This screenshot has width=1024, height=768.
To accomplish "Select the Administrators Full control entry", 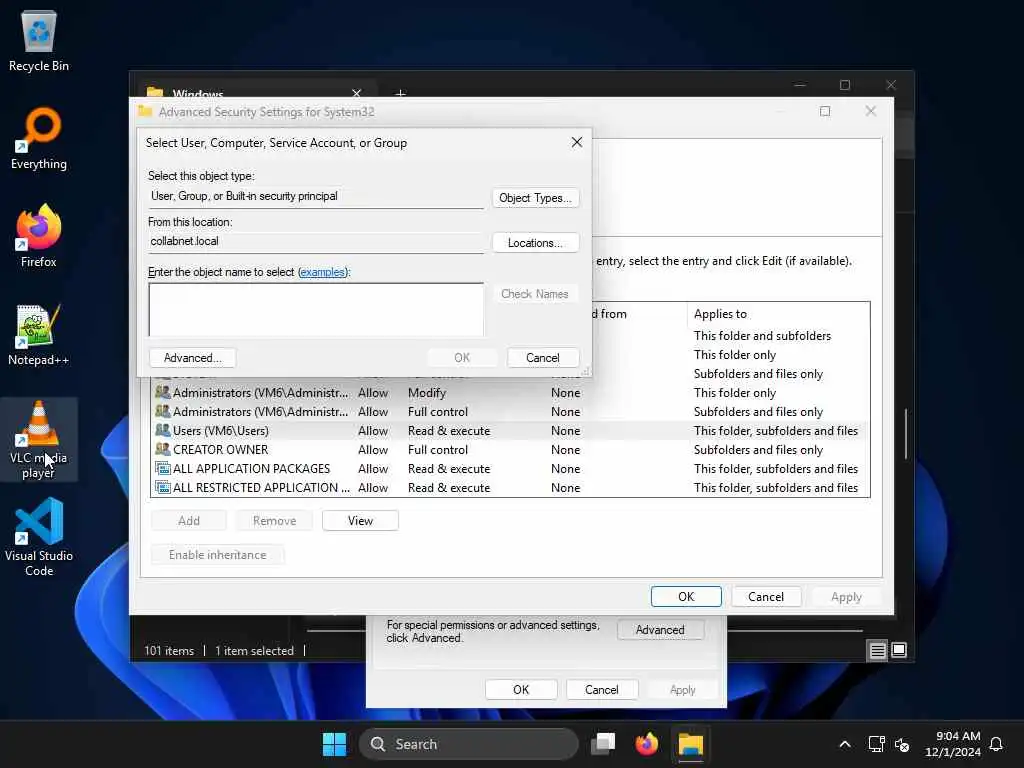I will tap(509, 412).
